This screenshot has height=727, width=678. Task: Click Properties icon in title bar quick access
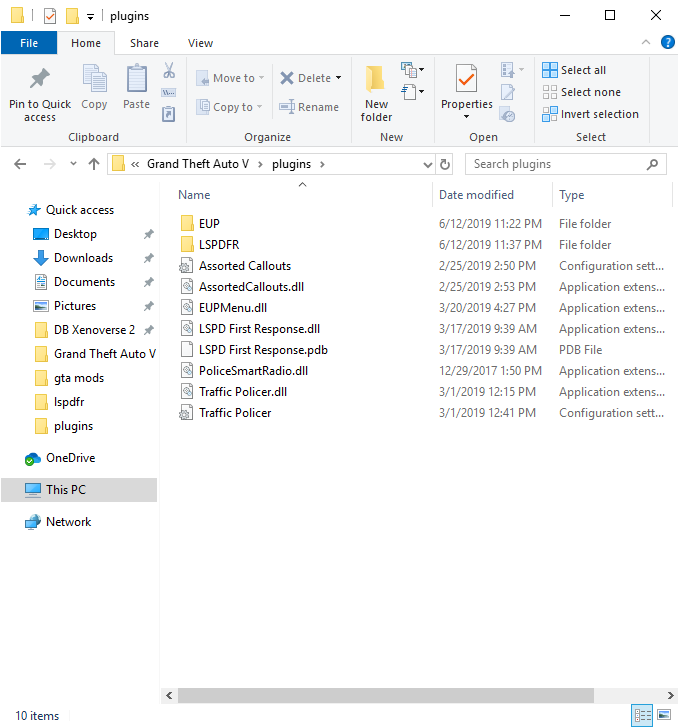pyautogui.click(x=50, y=16)
